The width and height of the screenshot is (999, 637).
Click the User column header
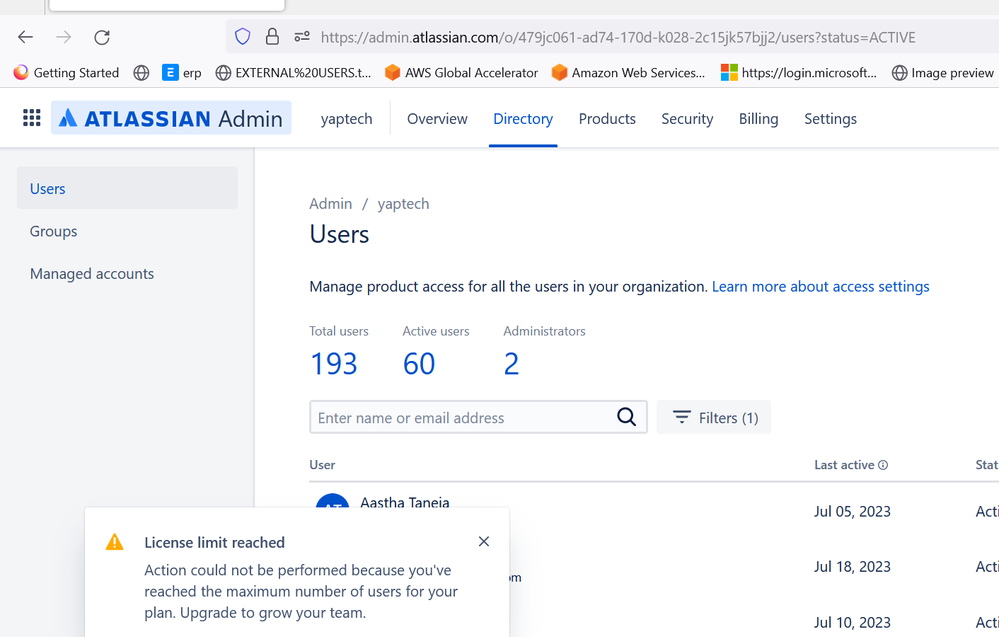pyautogui.click(x=322, y=465)
